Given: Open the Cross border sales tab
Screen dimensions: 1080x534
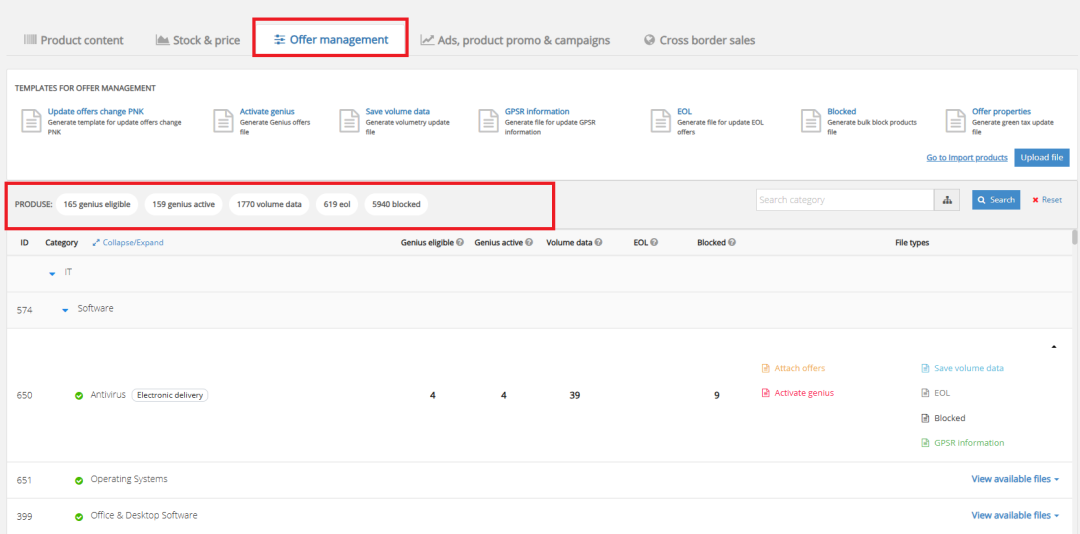Looking at the screenshot, I should pyautogui.click(x=699, y=40).
